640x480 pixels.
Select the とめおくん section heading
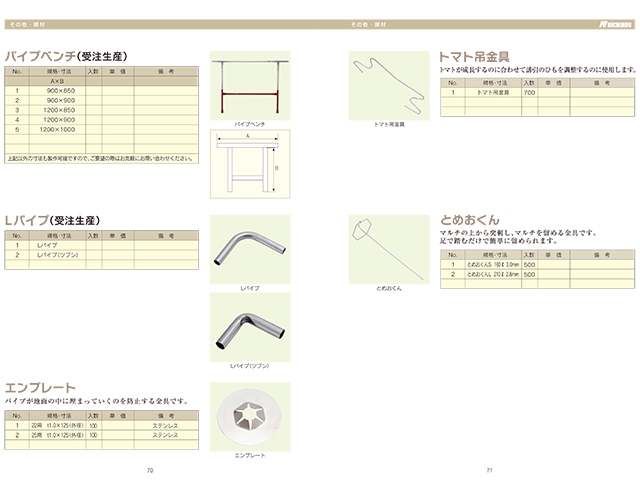[x=469, y=220]
